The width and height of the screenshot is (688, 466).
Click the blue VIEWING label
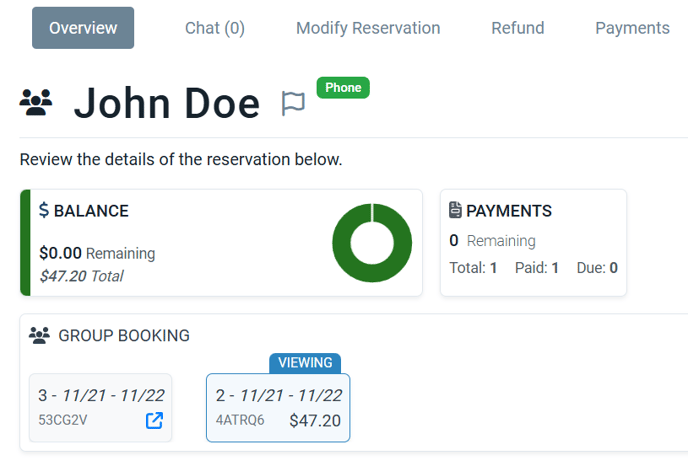click(305, 363)
